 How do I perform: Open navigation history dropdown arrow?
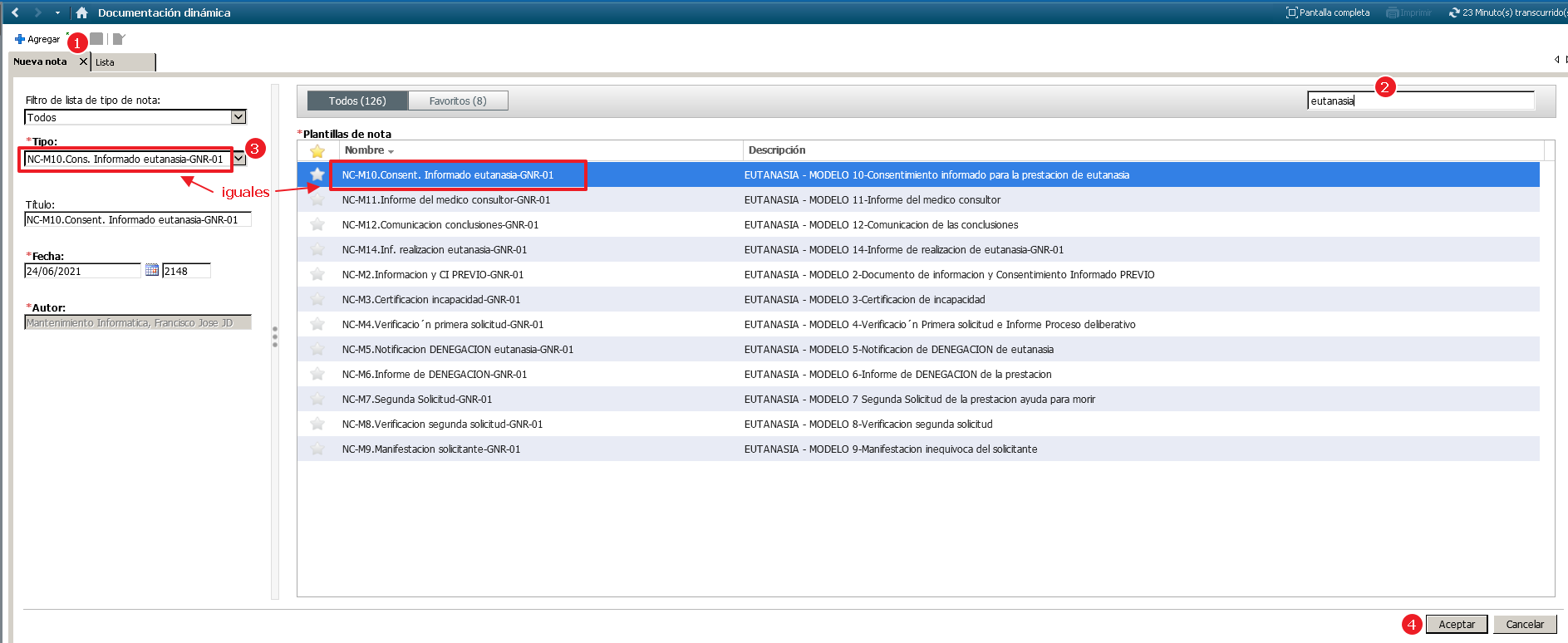[x=57, y=12]
